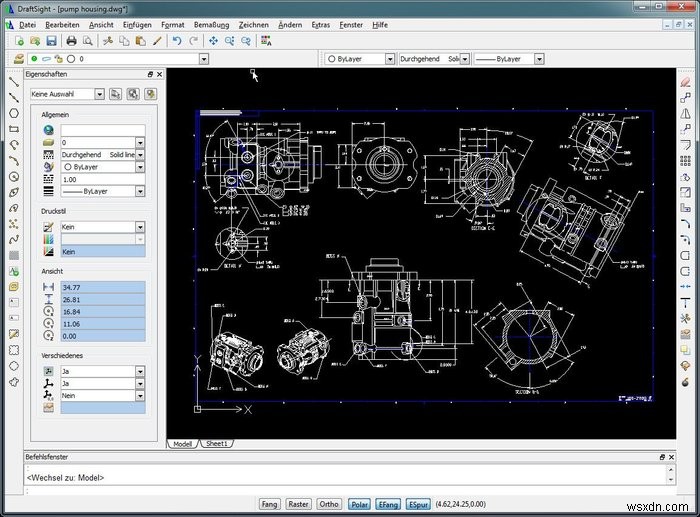Click the Undo arrow icon

(x=177, y=41)
